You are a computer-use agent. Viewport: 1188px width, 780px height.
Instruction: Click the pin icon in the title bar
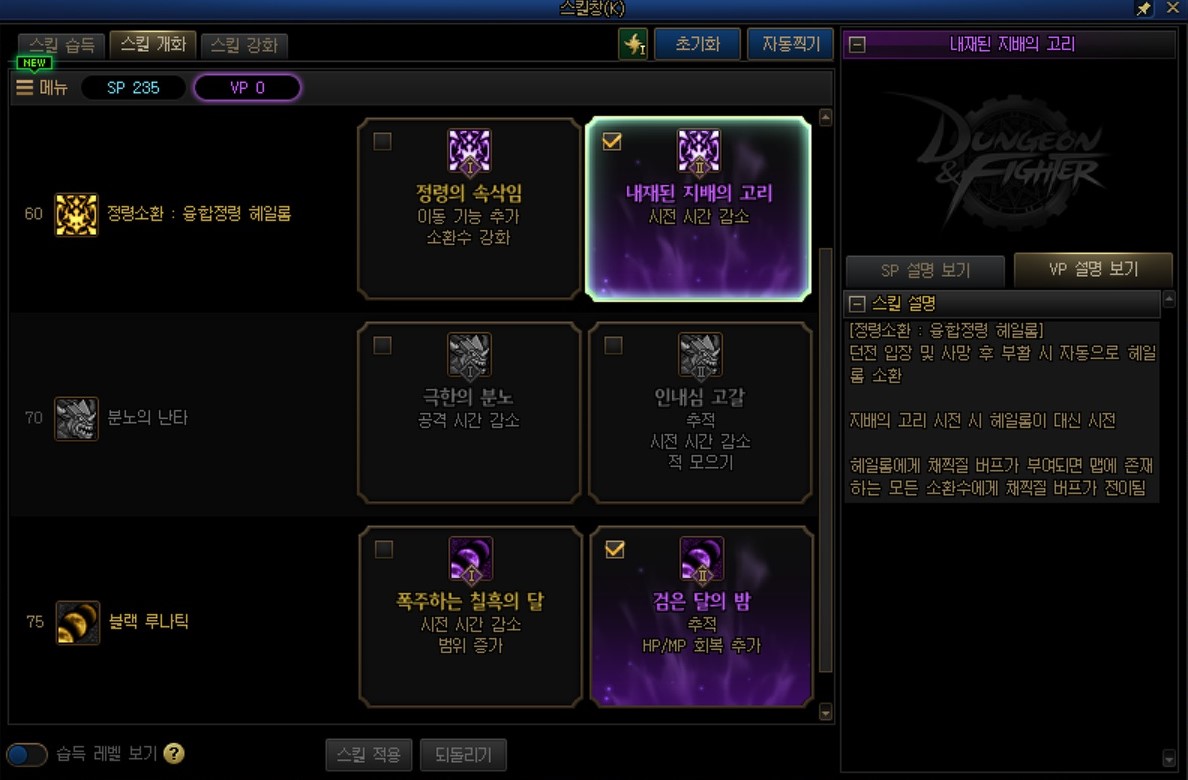click(1143, 8)
